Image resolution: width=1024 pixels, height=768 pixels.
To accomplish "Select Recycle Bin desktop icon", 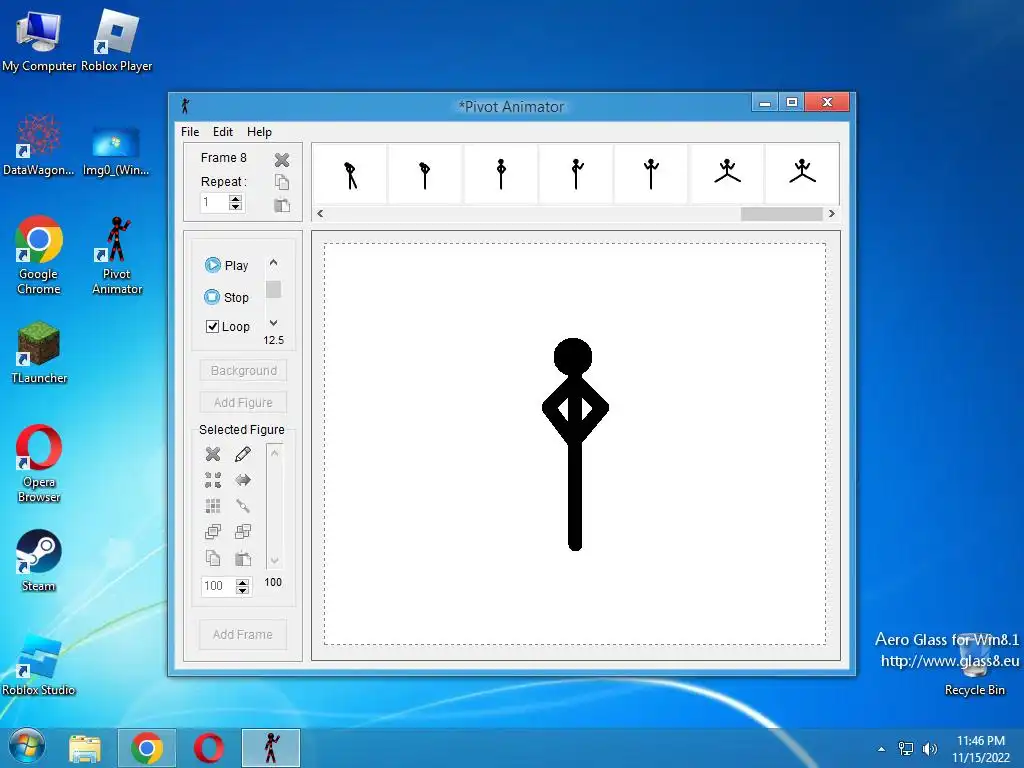I will coord(974,665).
